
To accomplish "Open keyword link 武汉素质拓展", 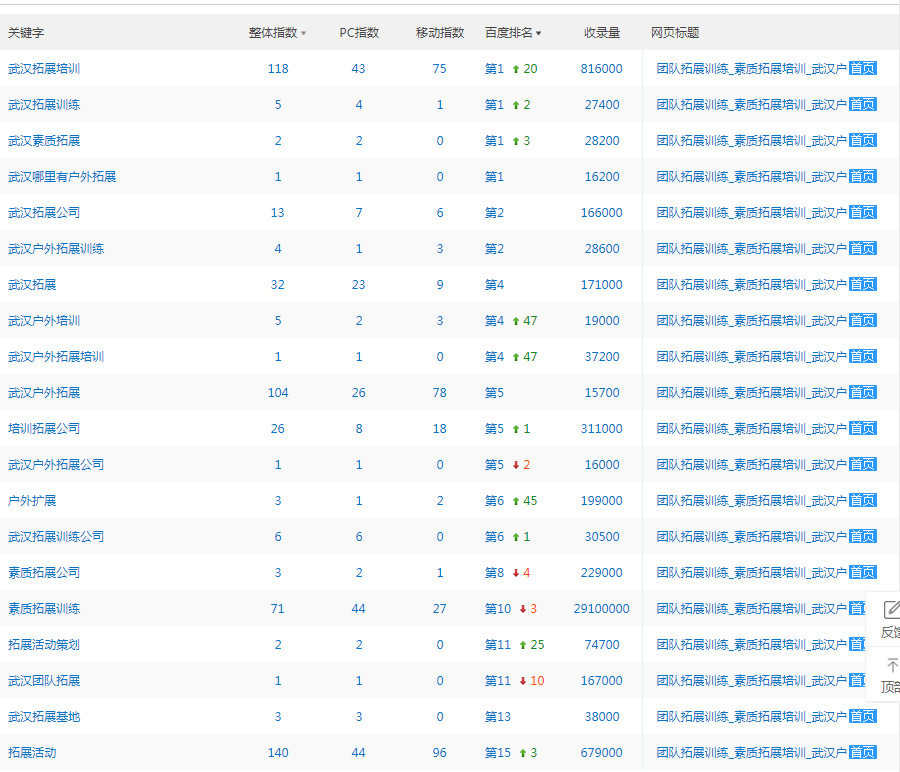I will 44,141.
